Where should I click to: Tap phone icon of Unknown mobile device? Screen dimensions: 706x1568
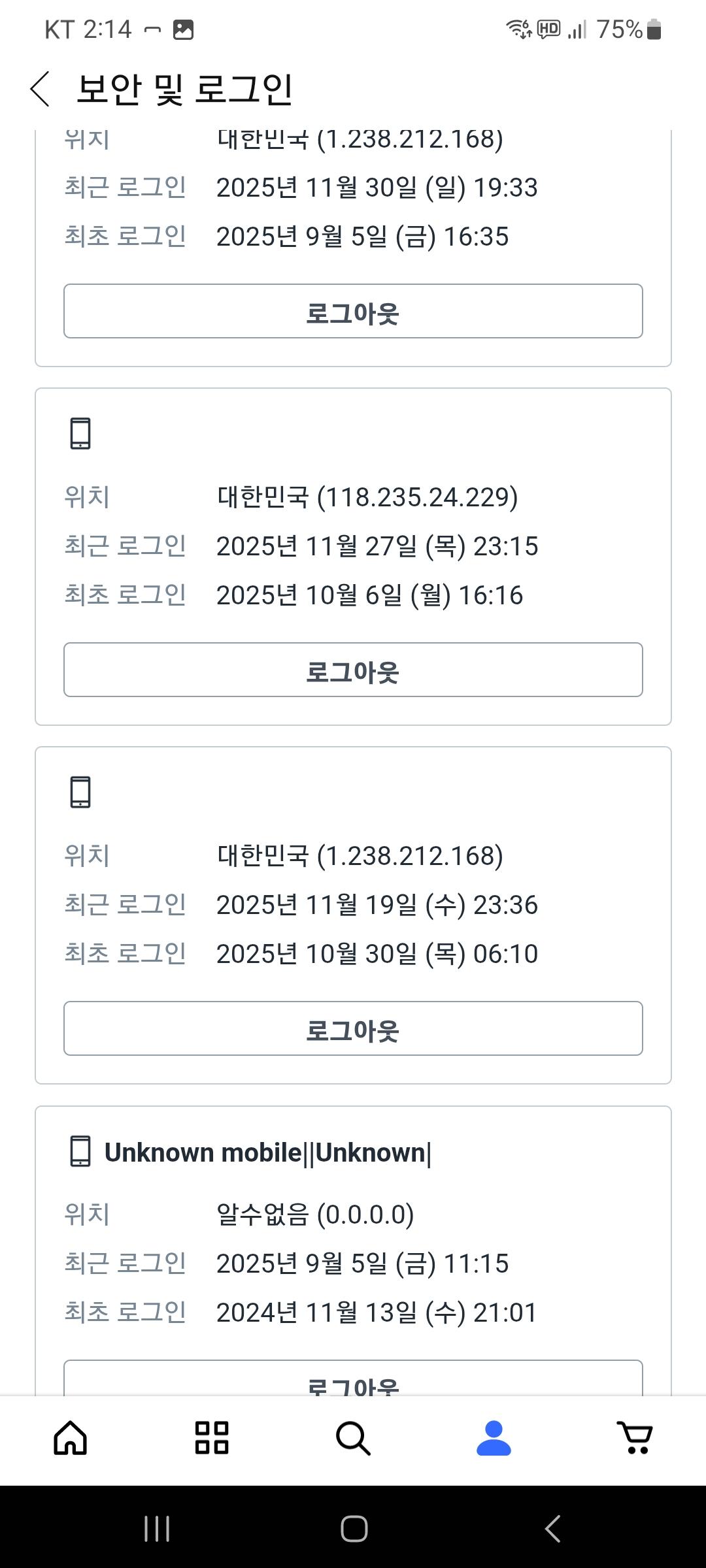click(x=80, y=1151)
